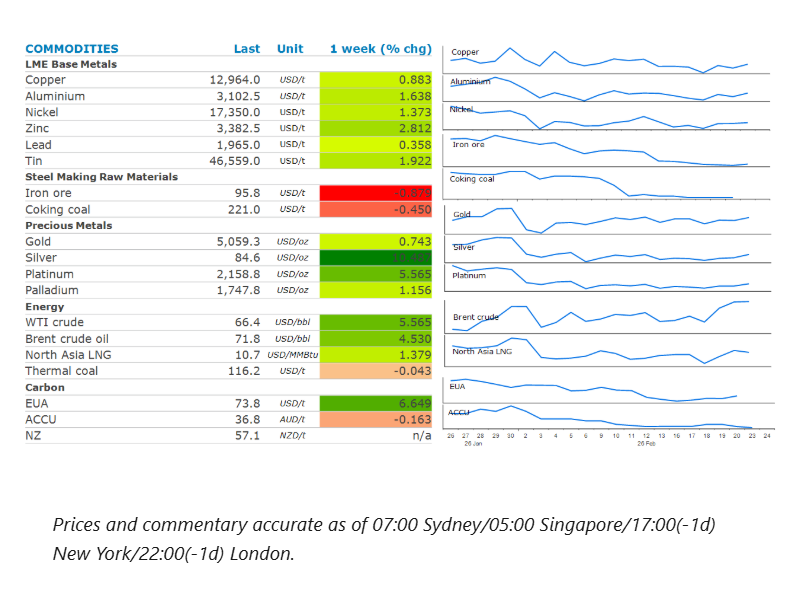
Task: Click Copper last price 12,964.0
Action: [x=235, y=80]
